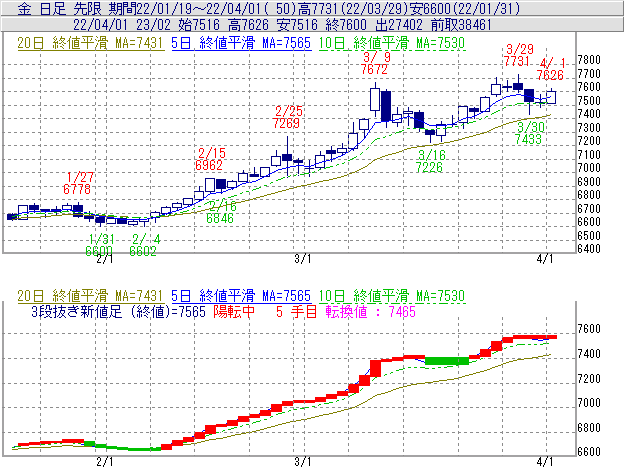Select the 3/30 7433 low label
The width and height of the screenshot is (624, 475).
pyautogui.click(x=529, y=133)
